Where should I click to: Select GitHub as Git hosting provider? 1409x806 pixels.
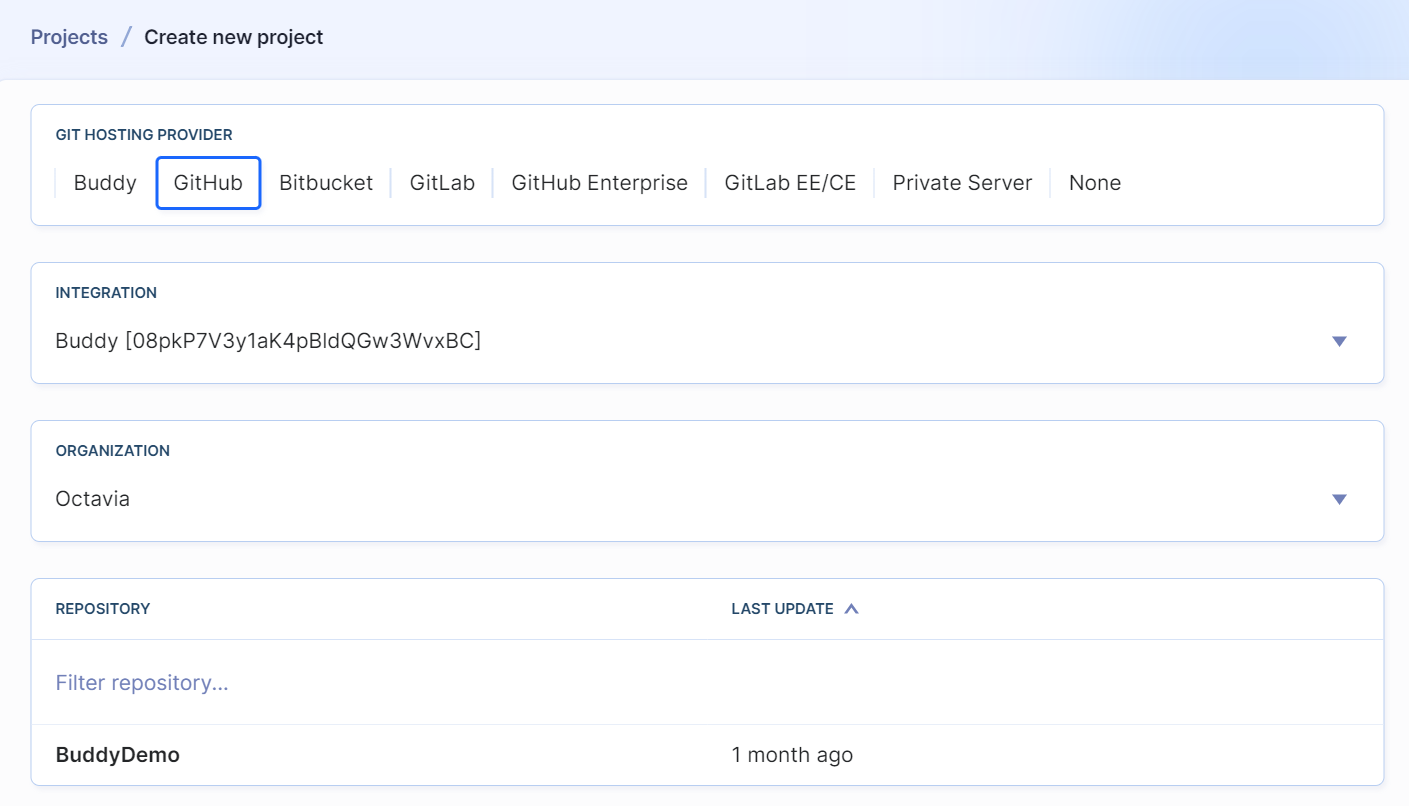click(x=208, y=183)
